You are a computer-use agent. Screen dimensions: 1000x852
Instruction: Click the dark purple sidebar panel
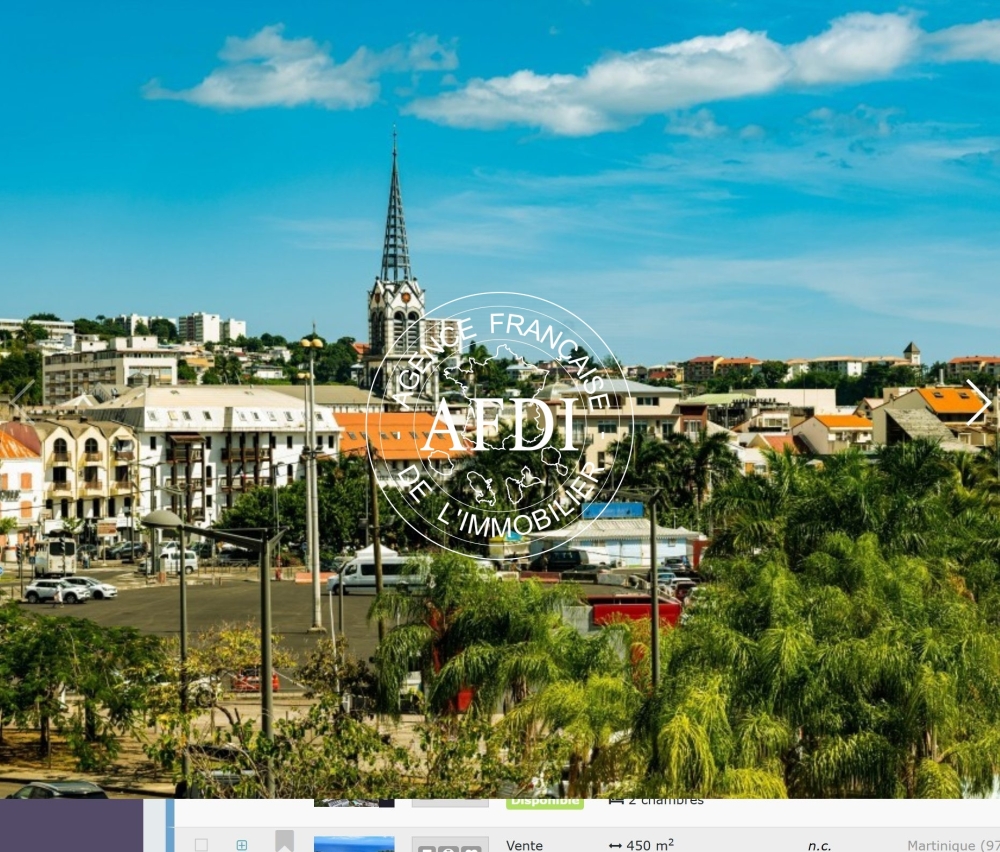(x=71, y=825)
